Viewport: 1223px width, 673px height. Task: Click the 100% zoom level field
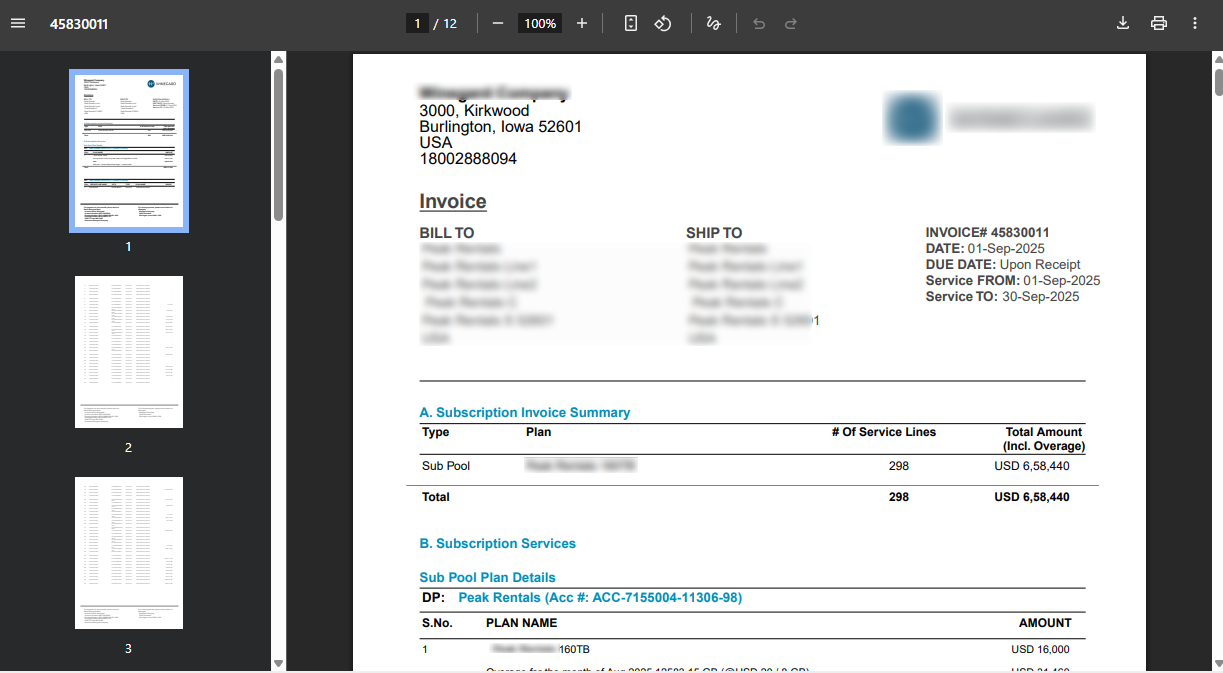pyautogui.click(x=540, y=23)
